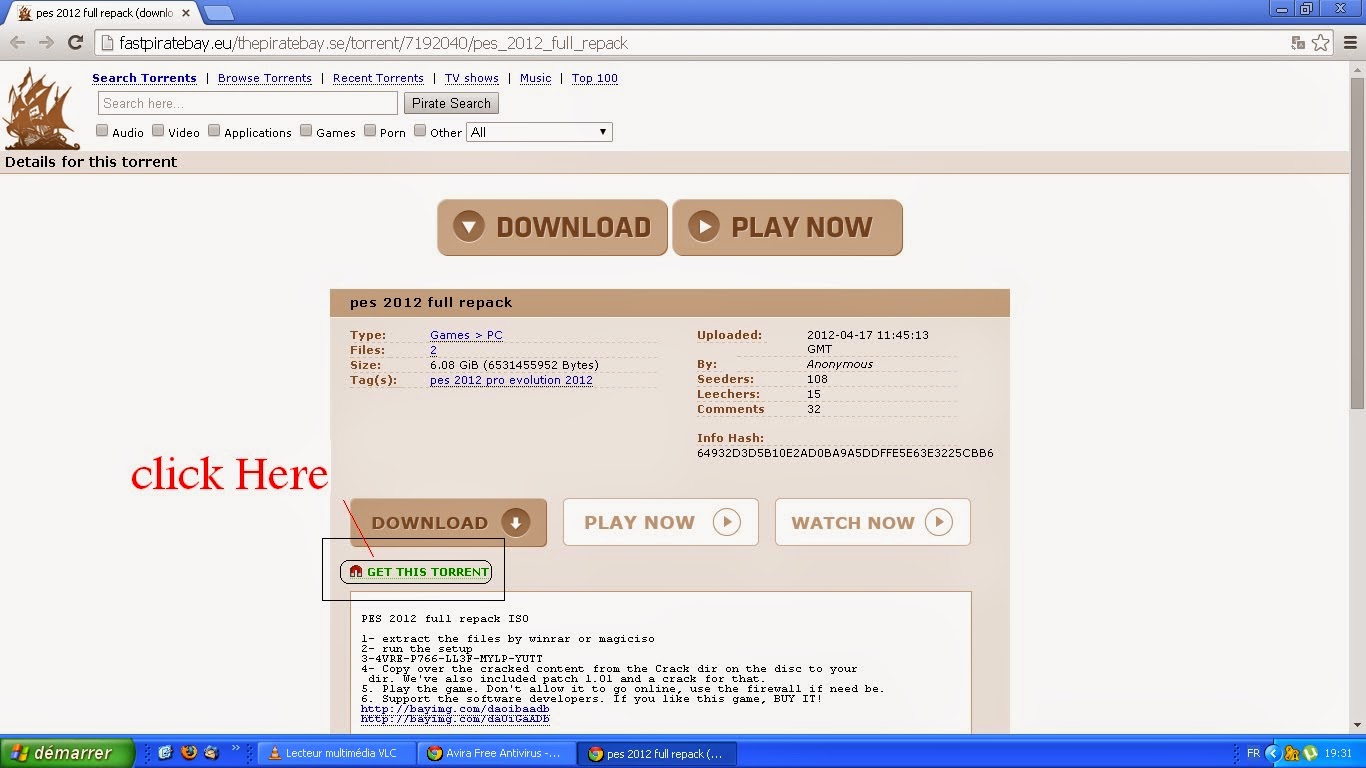Open the translate page icon in address bar
This screenshot has width=1366, height=768.
click(1298, 43)
